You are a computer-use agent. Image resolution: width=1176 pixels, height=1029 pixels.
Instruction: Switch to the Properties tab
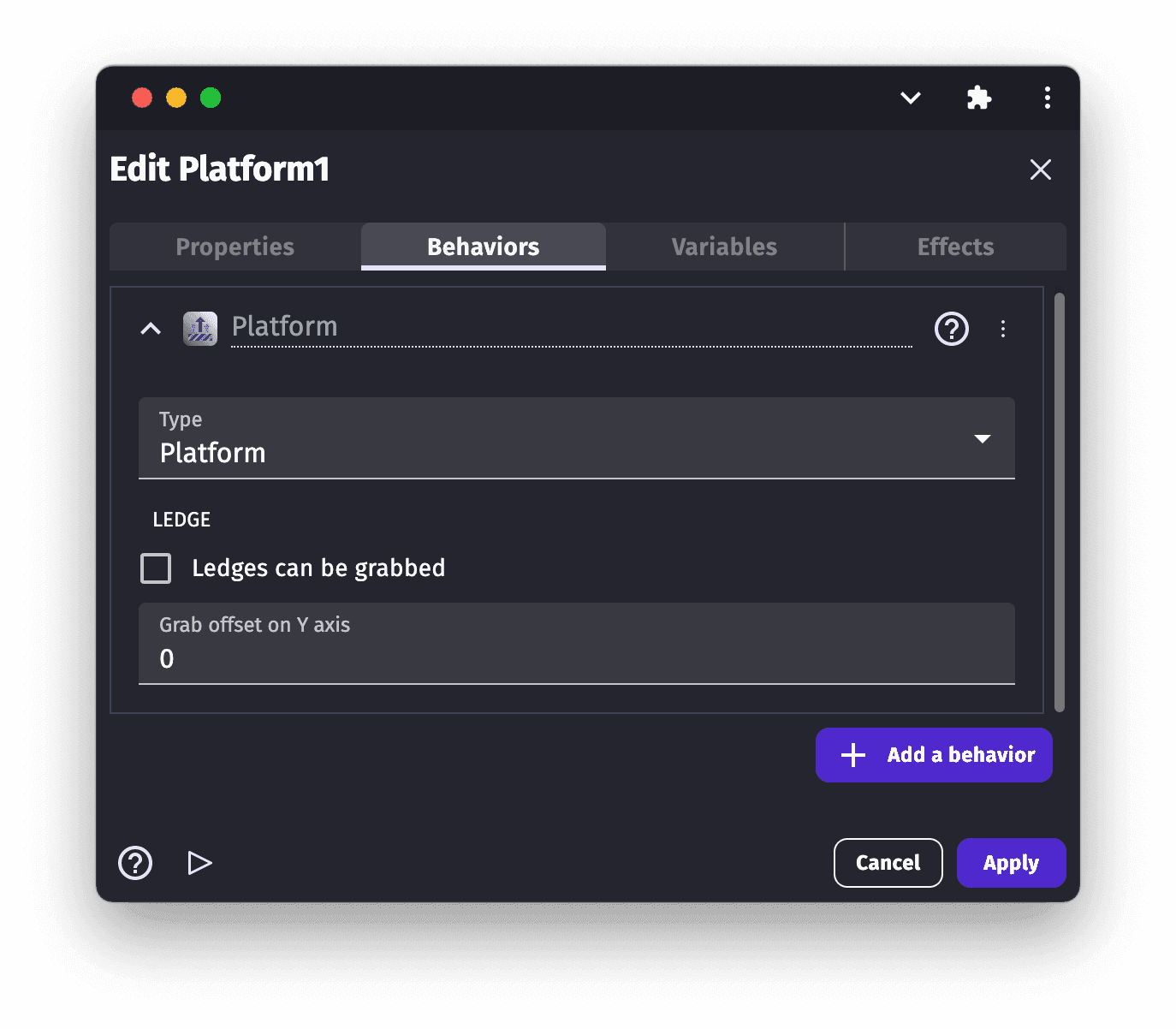[x=235, y=247]
